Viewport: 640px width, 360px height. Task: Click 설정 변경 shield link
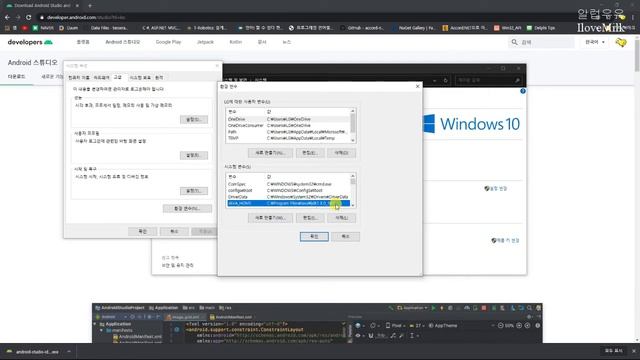pos(495,189)
